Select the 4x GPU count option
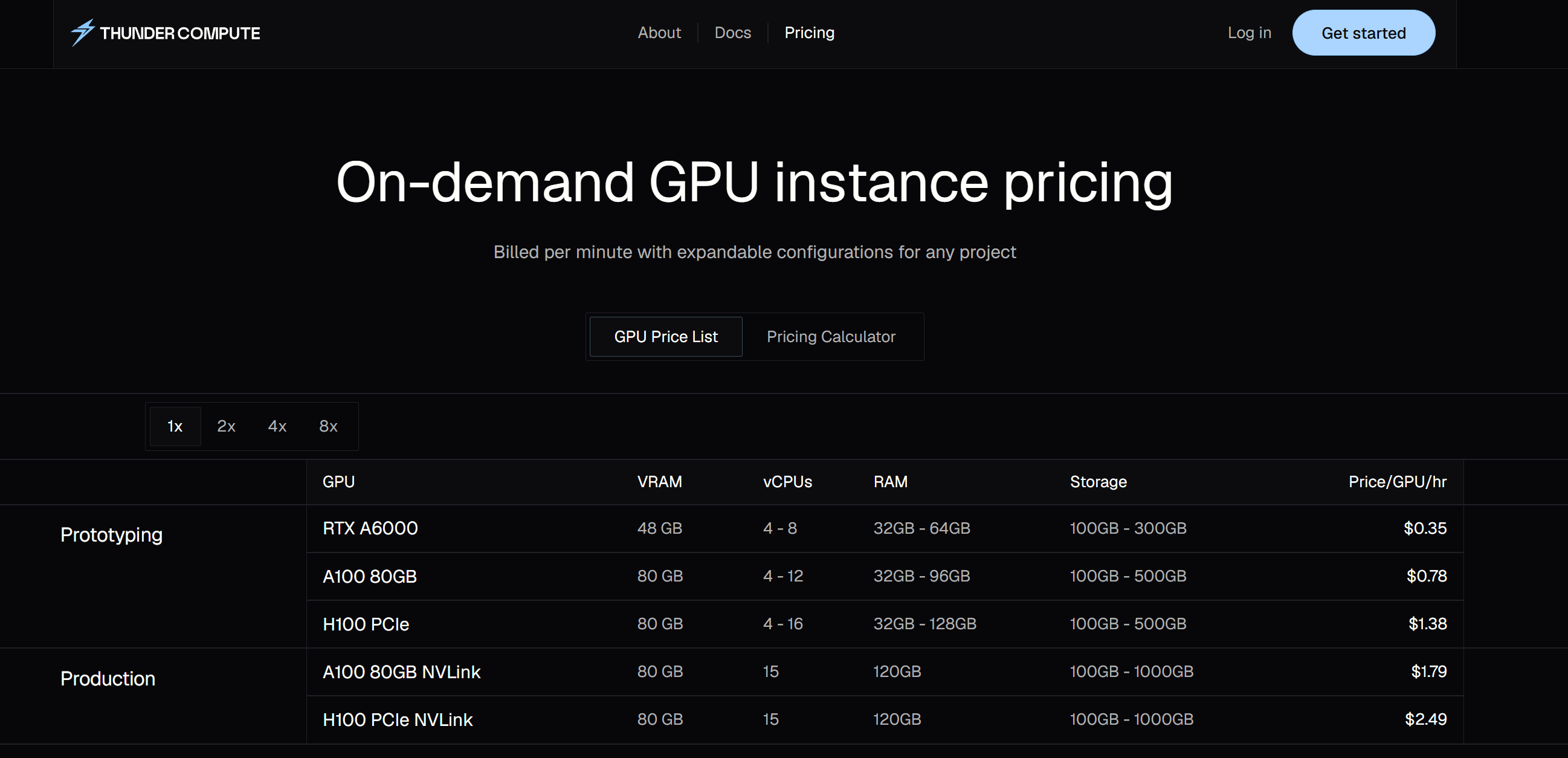 click(277, 426)
